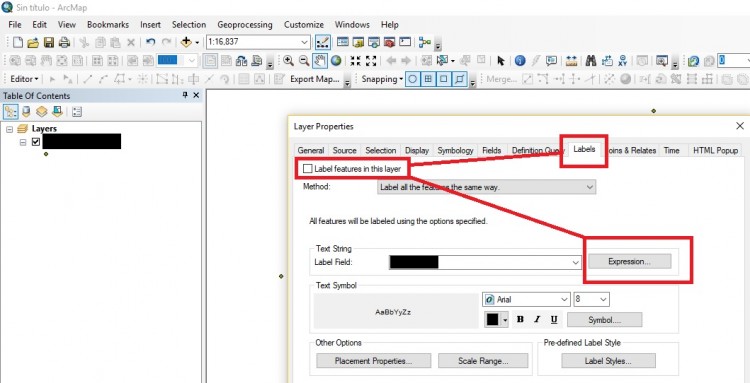This screenshot has width=750, height=383.
Task: Select the Zoom In tool
Action: (x=288, y=61)
